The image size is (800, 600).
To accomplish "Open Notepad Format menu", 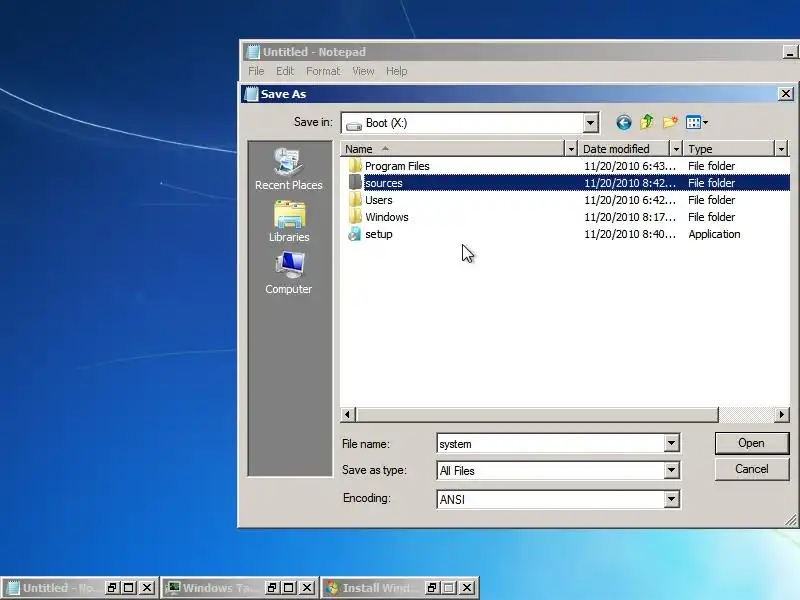I will click(323, 71).
